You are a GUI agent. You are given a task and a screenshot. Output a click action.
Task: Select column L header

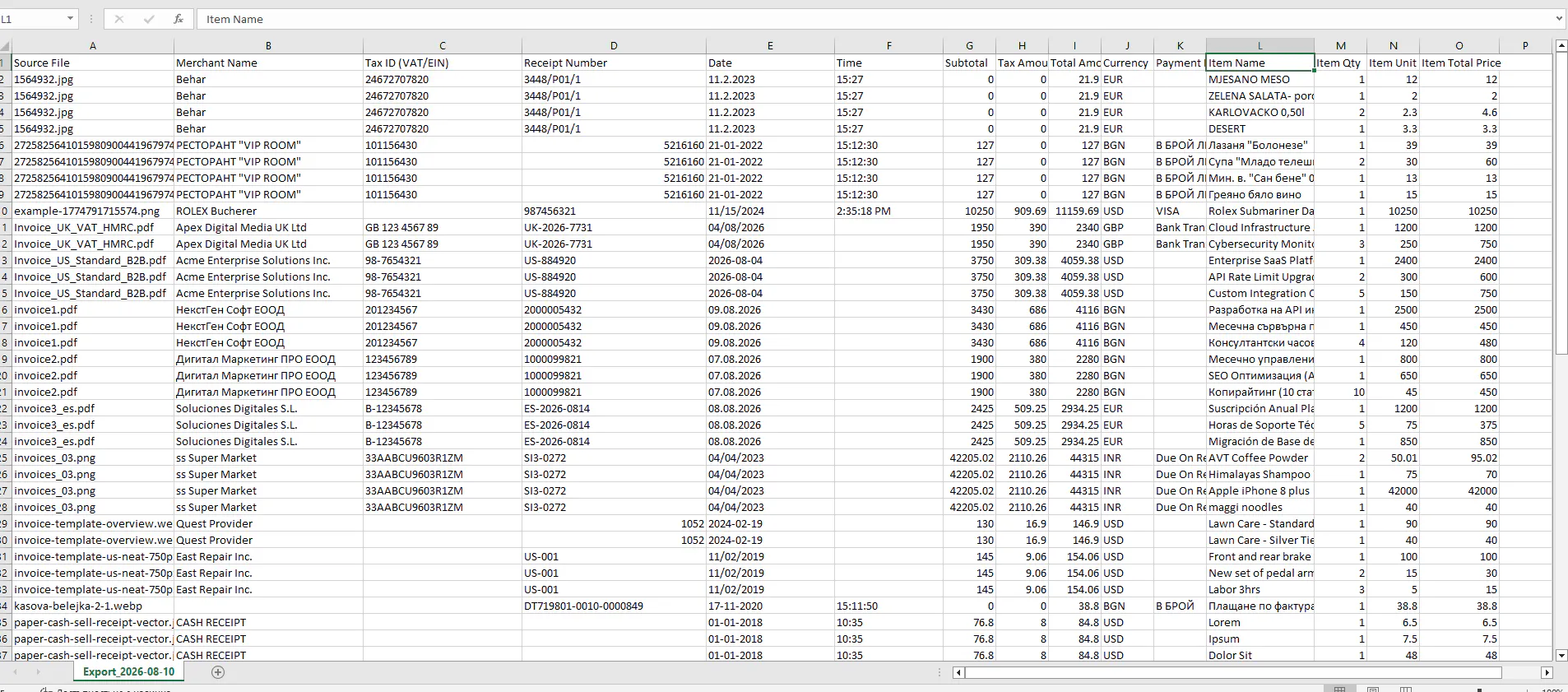[x=1260, y=45]
